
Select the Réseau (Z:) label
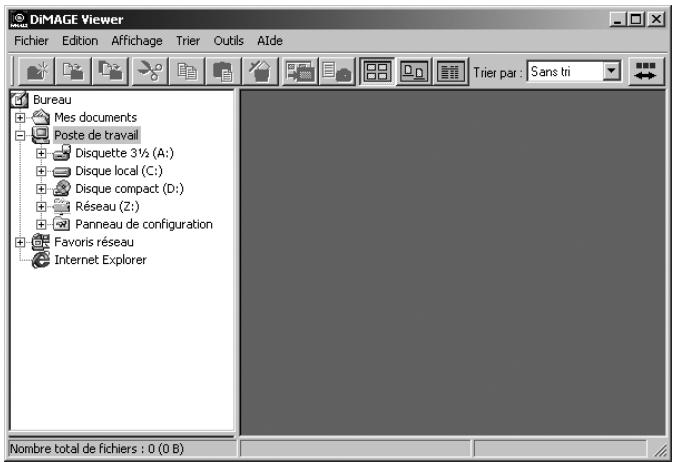coord(107,207)
